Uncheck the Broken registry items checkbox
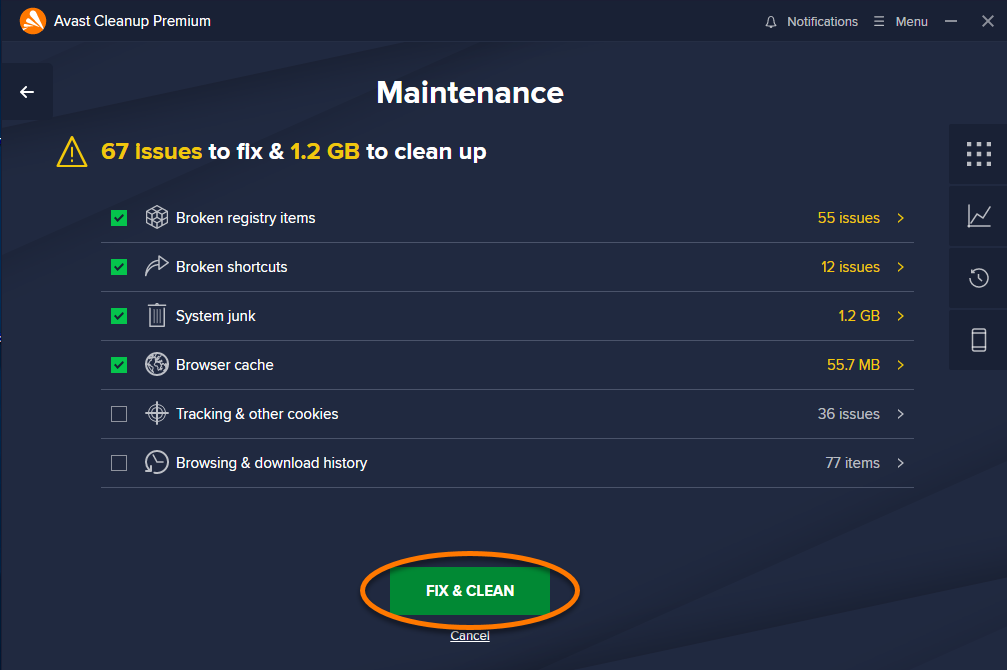The height and width of the screenshot is (670, 1007). (x=119, y=218)
